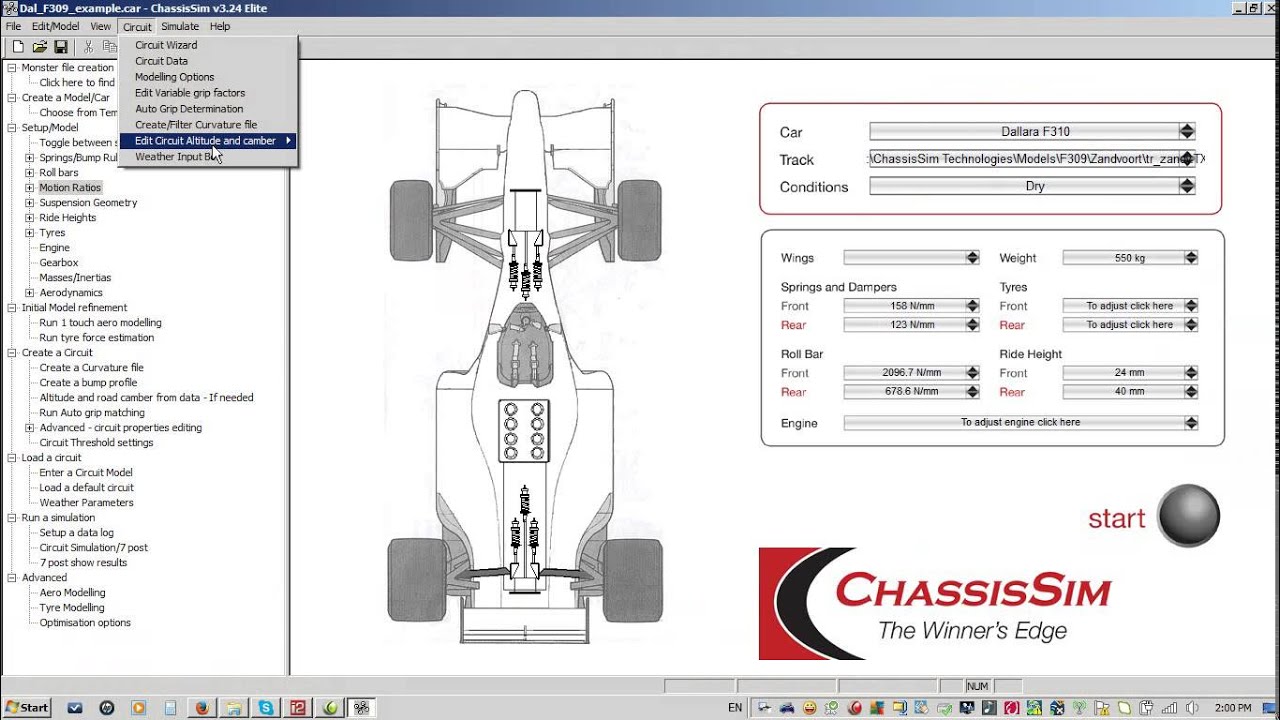The width and height of the screenshot is (1280, 720).
Task: Click the Front ride height 24 mm field
Action: click(x=1130, y=373)
